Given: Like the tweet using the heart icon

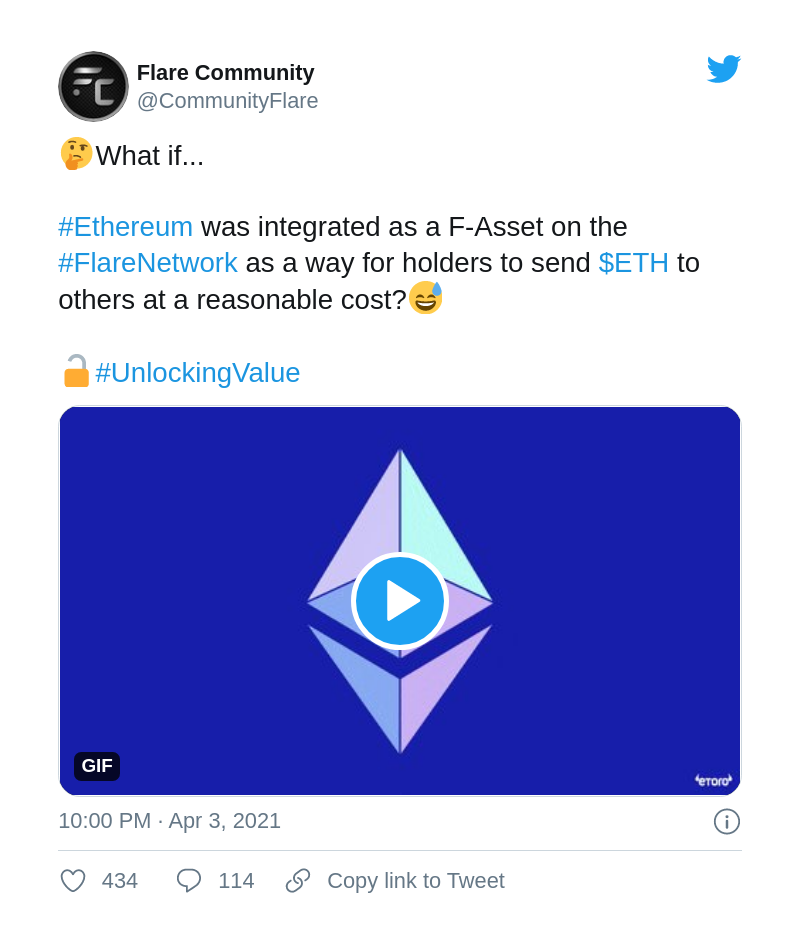Looking at the screenshot, I should coord(72,881).
